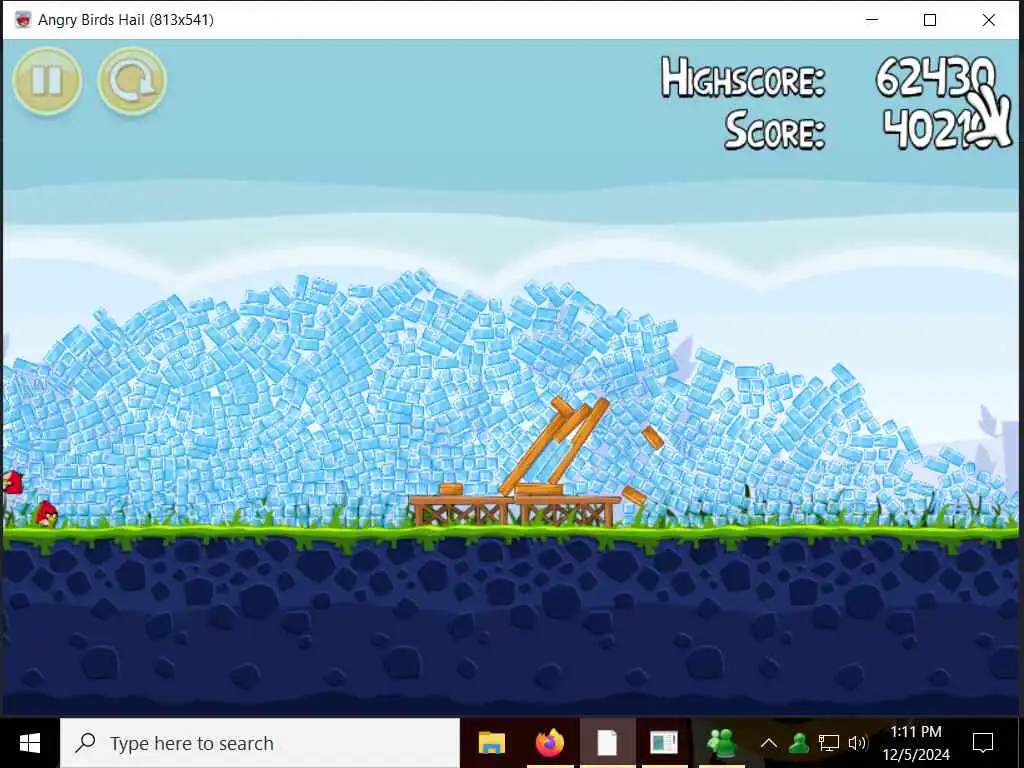Viewport: 1024px width, 768px height.
Task: Click the Highscore label
Action: tap(743, 78)
